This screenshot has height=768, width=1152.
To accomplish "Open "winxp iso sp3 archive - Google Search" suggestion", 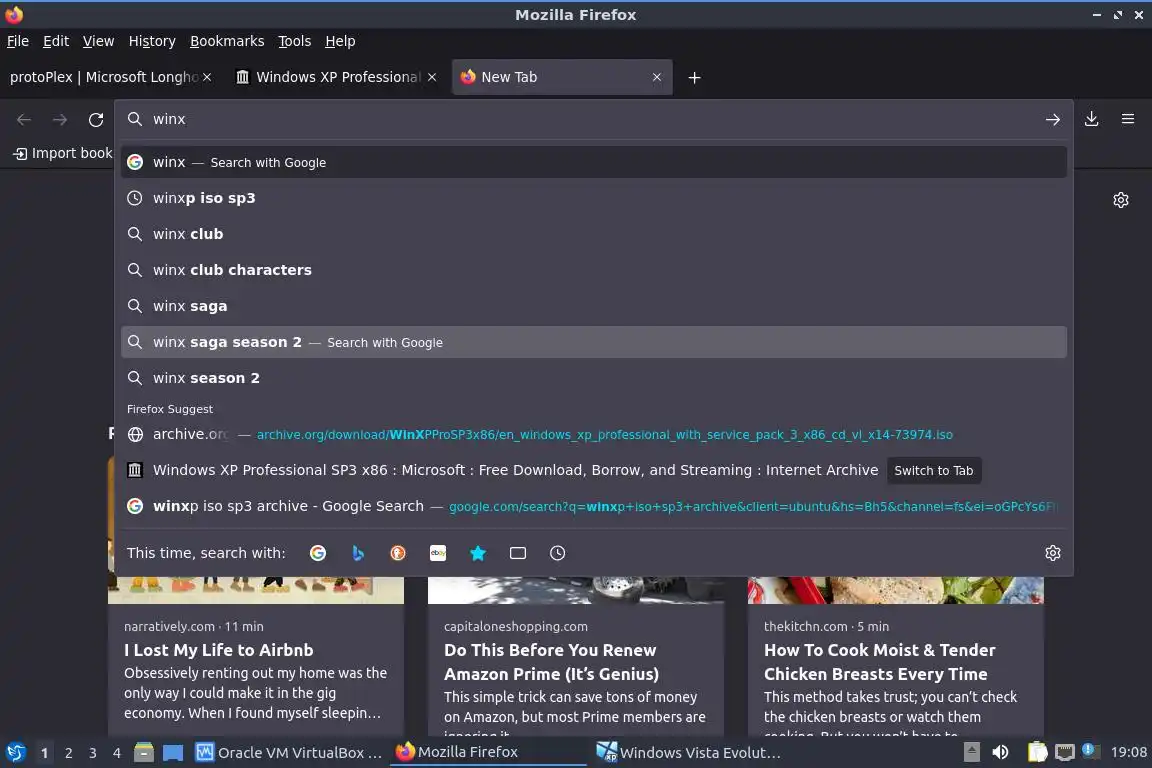I will point(594,506).
